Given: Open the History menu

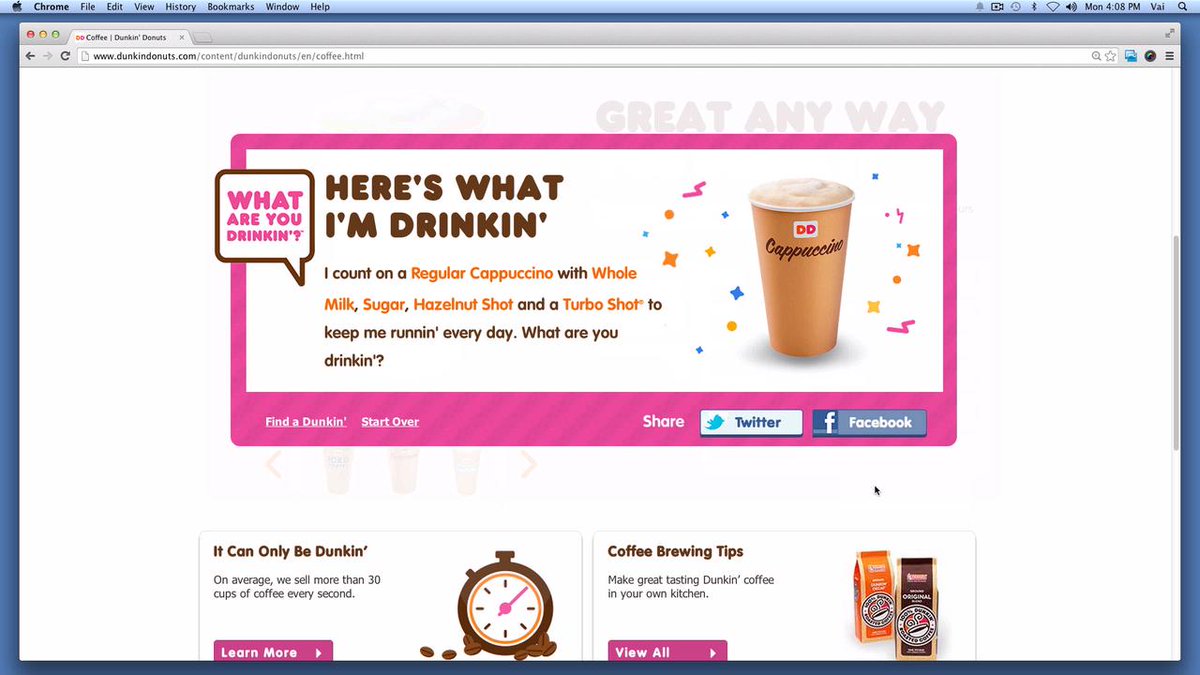Looking at the screenshot, I should coord(181,7).
